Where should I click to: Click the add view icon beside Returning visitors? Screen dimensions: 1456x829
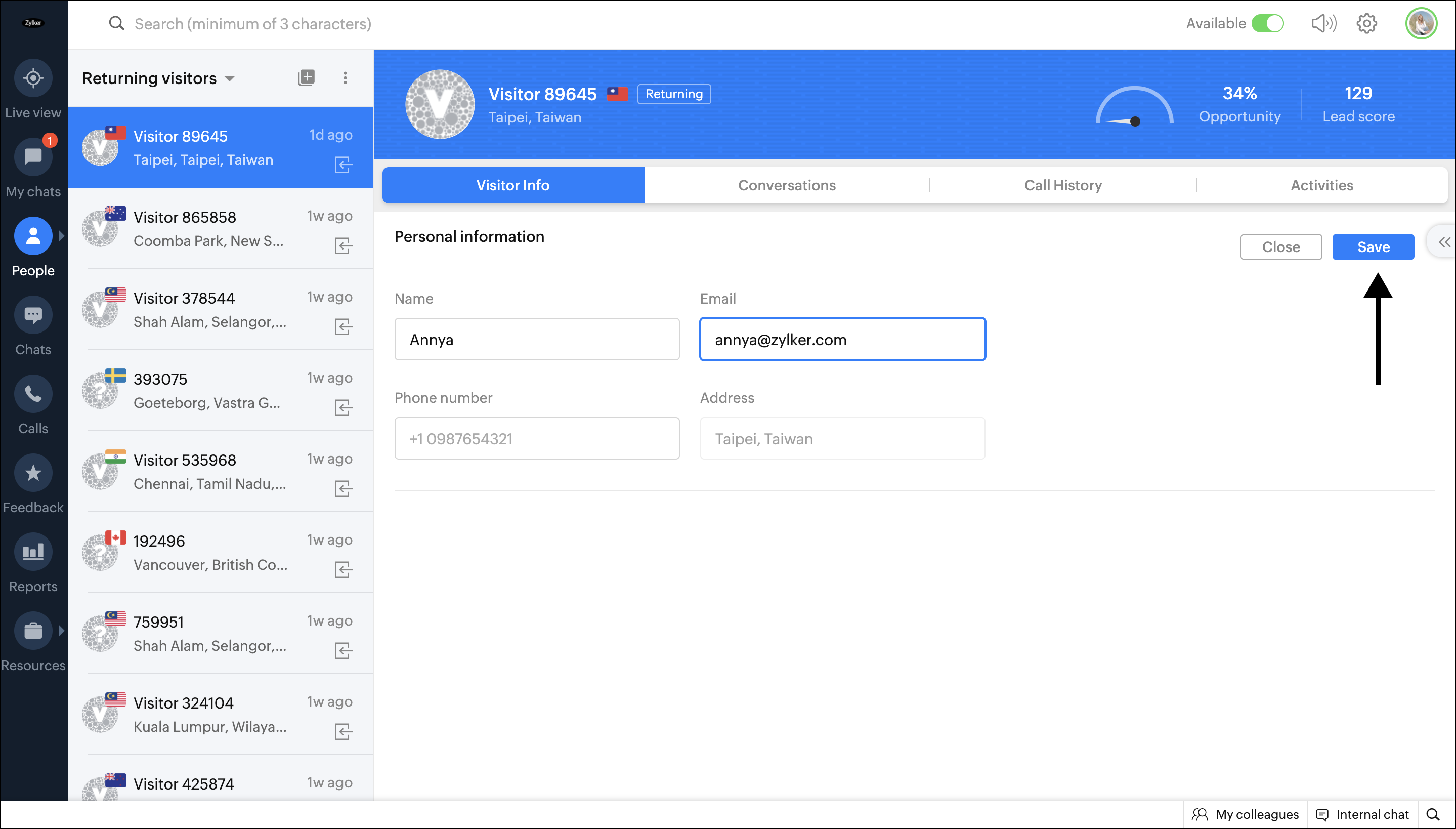click(306, 78)
